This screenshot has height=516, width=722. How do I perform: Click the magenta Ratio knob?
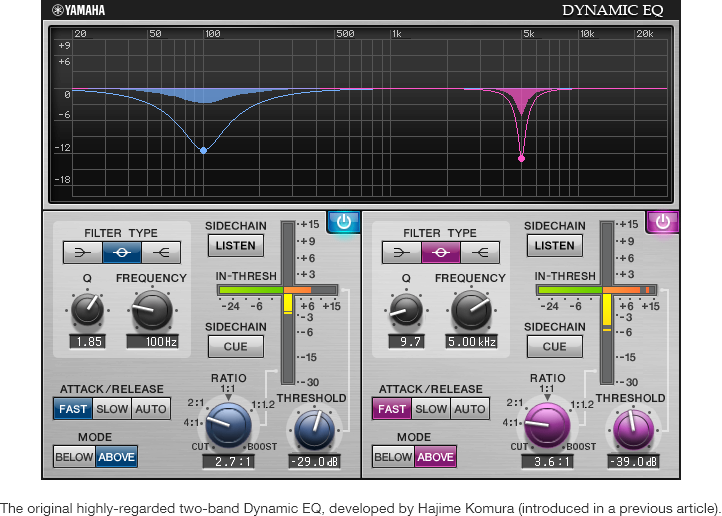pyautogui.click(x=547, y=426)
